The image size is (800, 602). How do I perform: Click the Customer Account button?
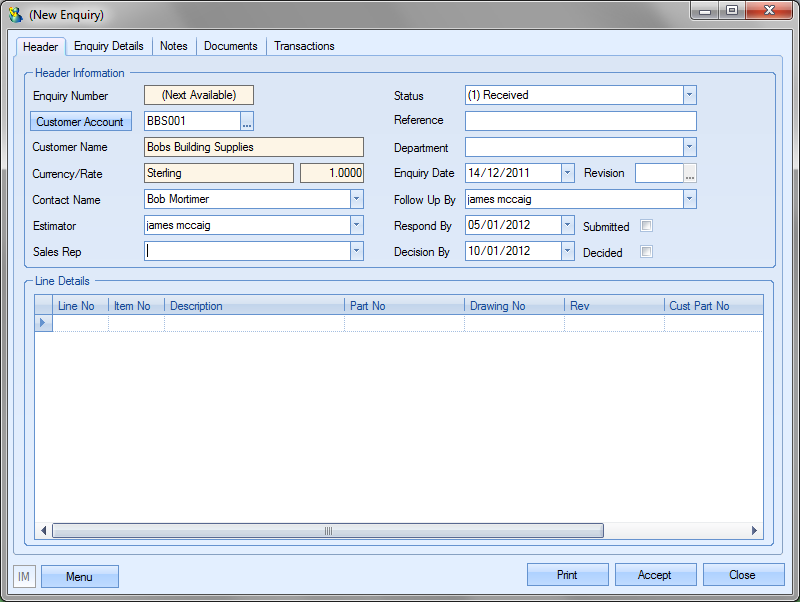tap(80, 122)
